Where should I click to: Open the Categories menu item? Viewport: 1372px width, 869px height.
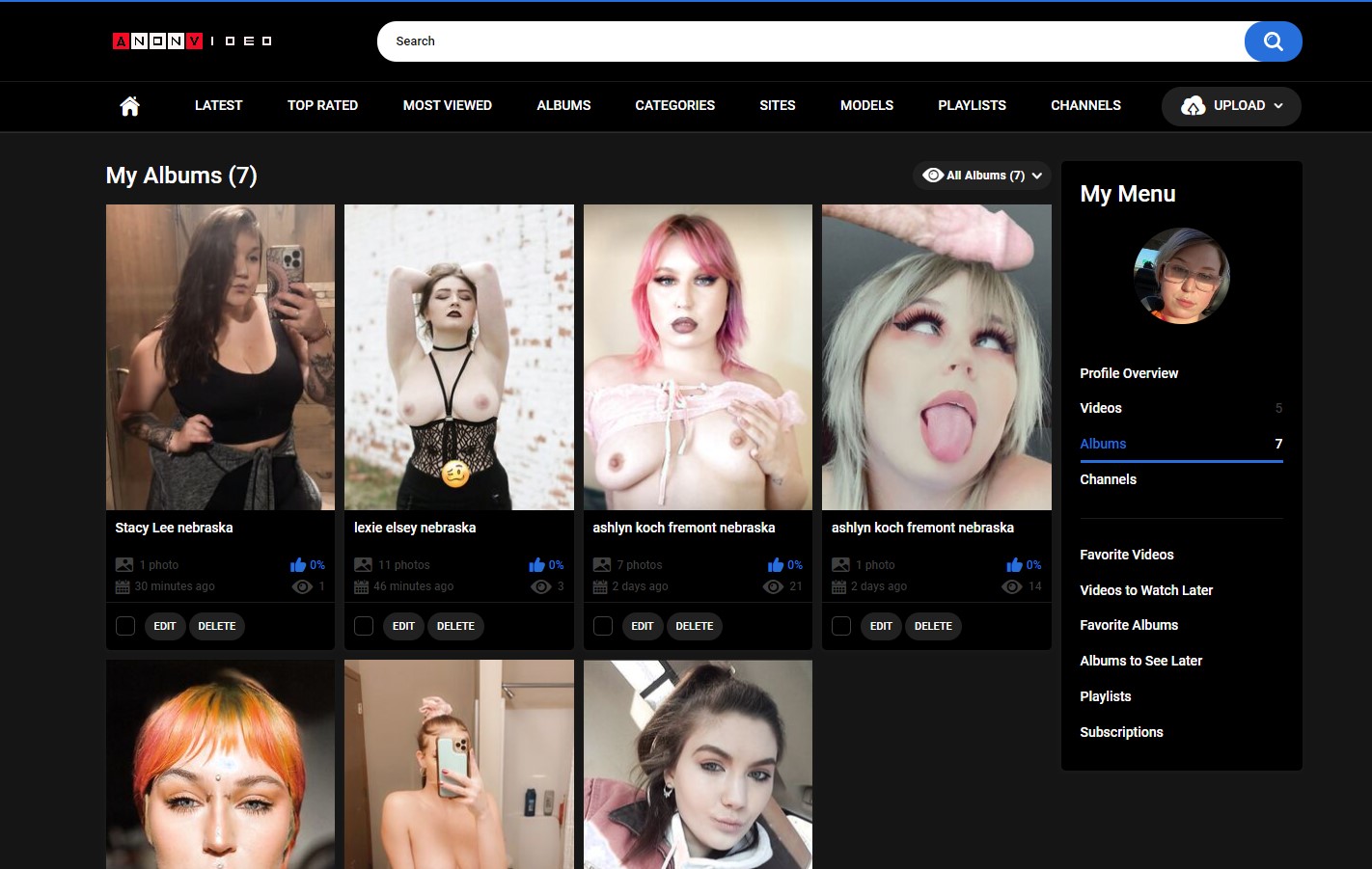tap(674, 106)
